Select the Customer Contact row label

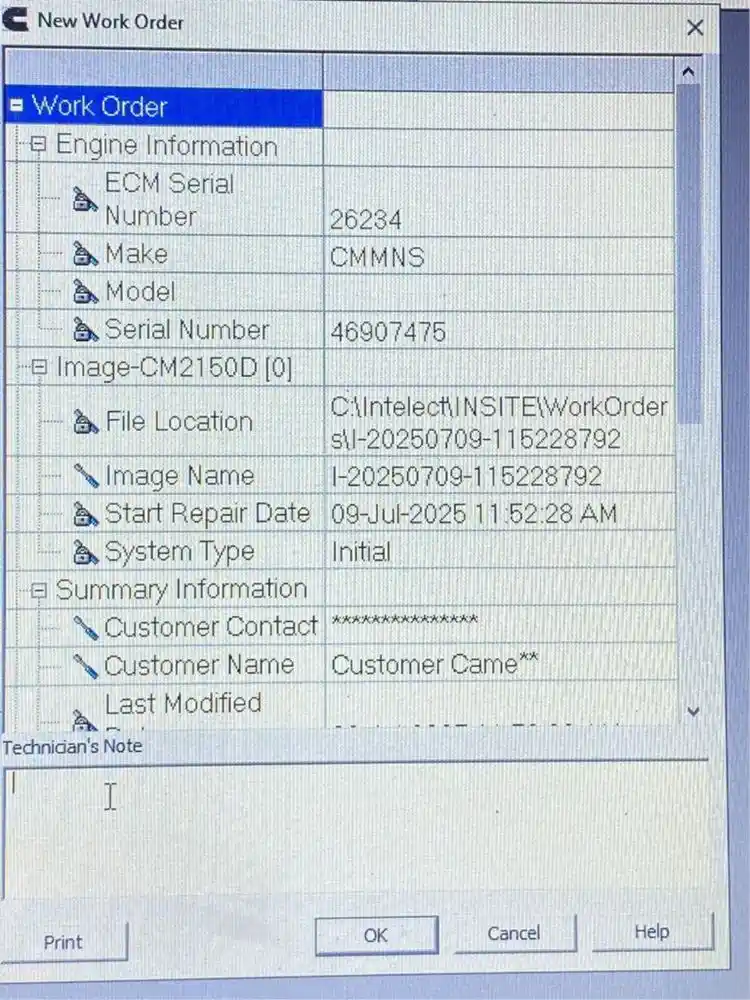211,627
